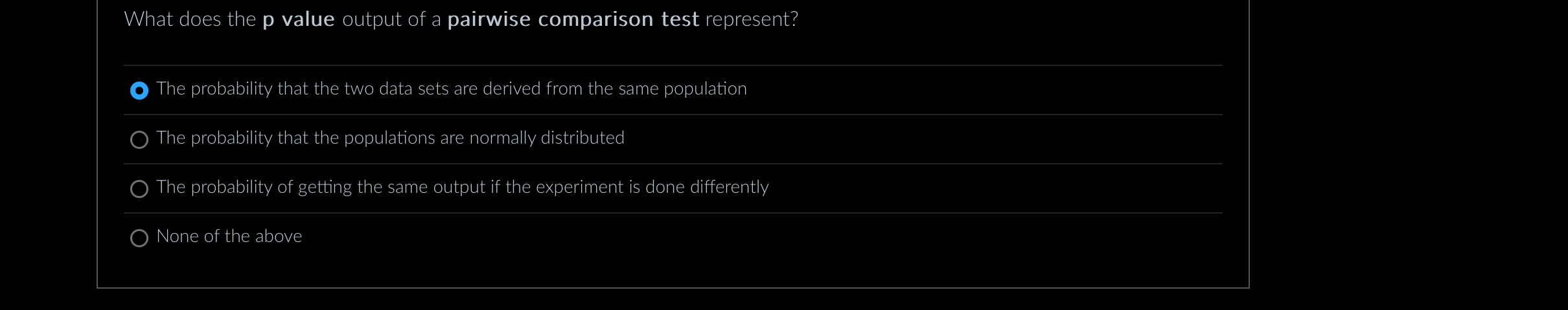Click the answer text 'None of the above'
The height and width of the screenshot is (310, 1568).
tap(229, 236)
